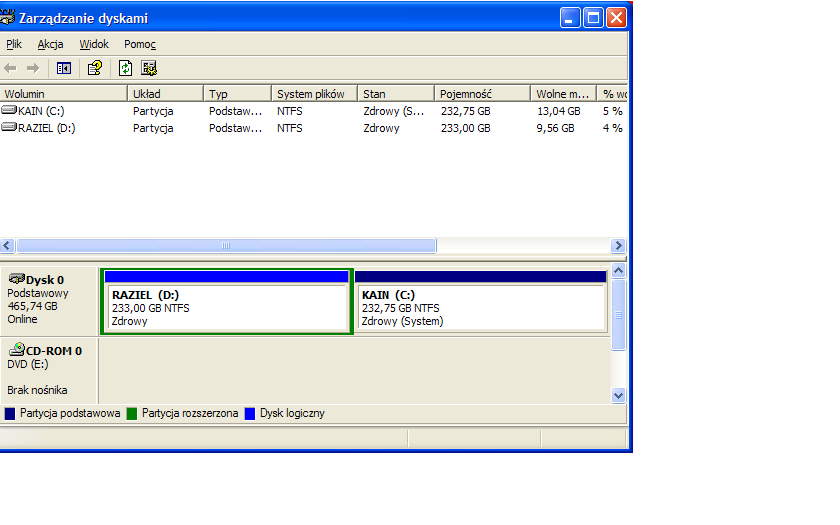Click the RAZIEL (D:) volume drive icon

coord(9,128)
